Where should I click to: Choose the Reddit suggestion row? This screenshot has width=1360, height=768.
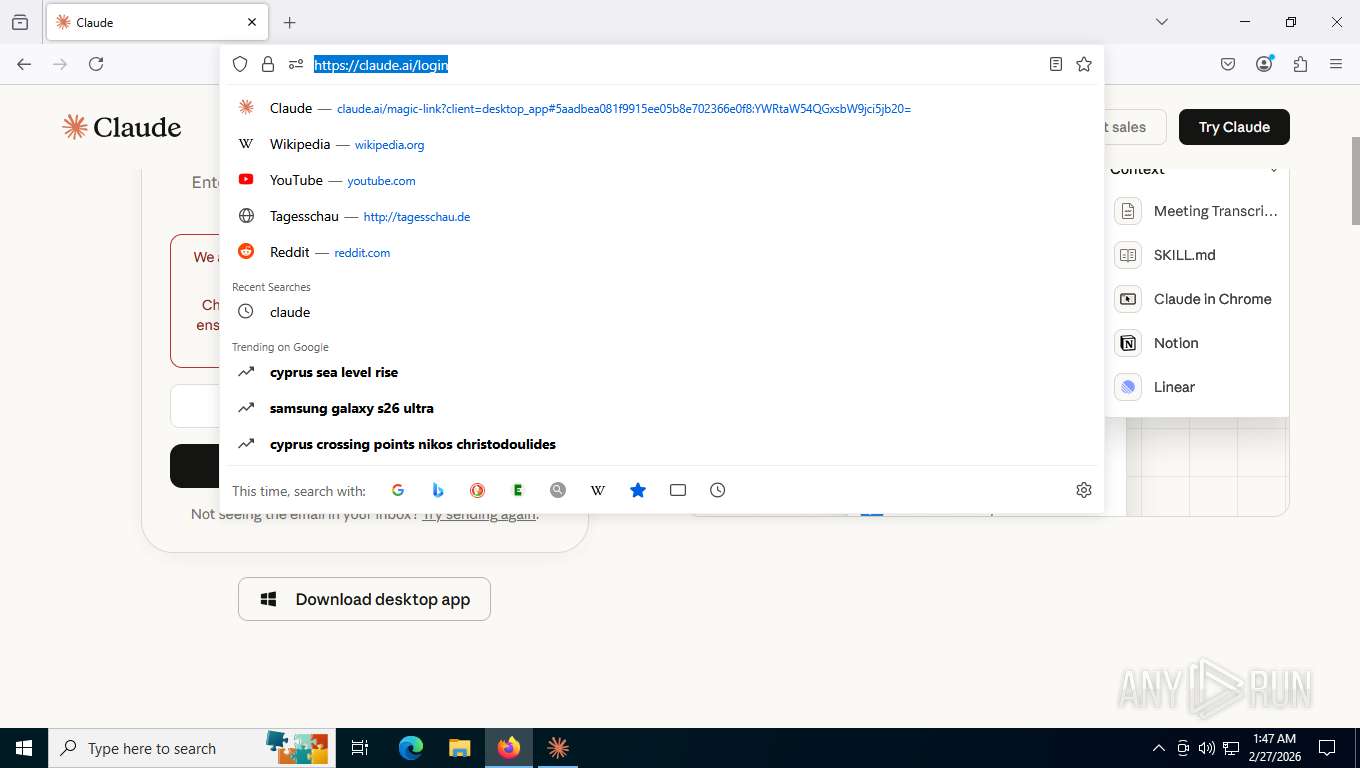(x=662, y=252)
